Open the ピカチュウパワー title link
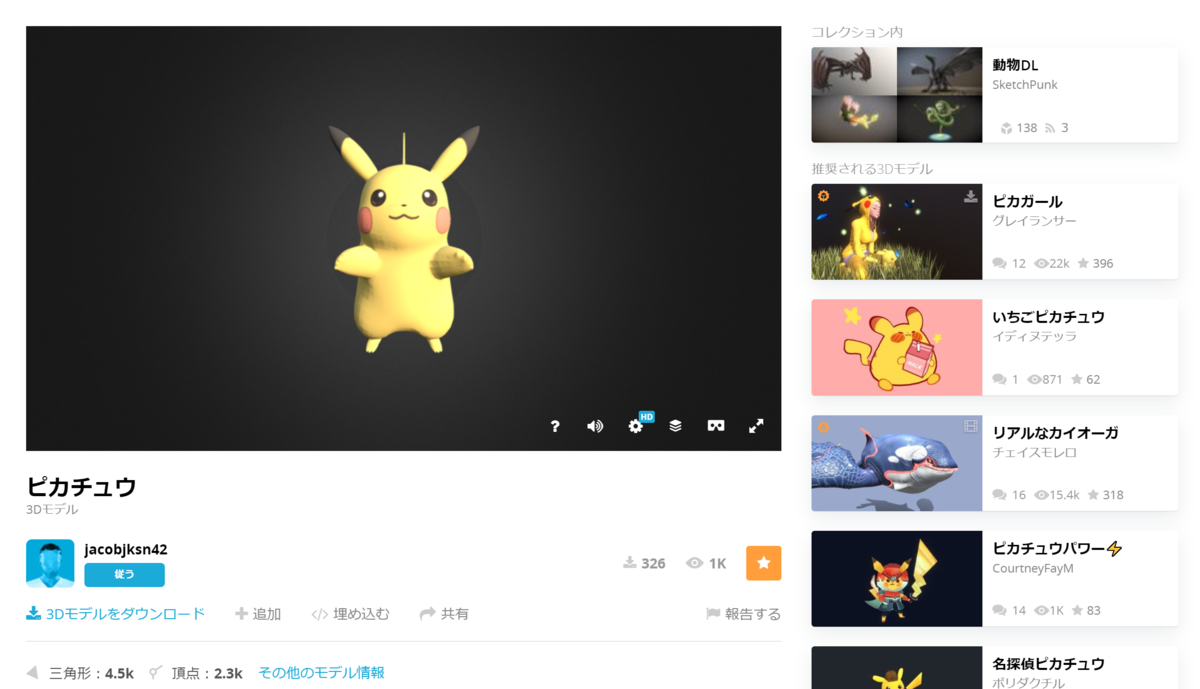 point(1057,549)
